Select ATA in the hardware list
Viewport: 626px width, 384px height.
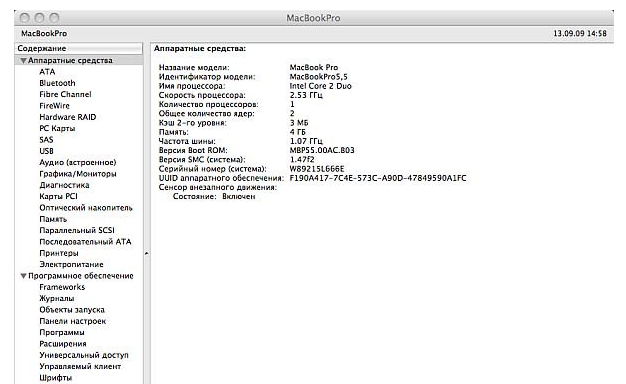pos(47,72)
